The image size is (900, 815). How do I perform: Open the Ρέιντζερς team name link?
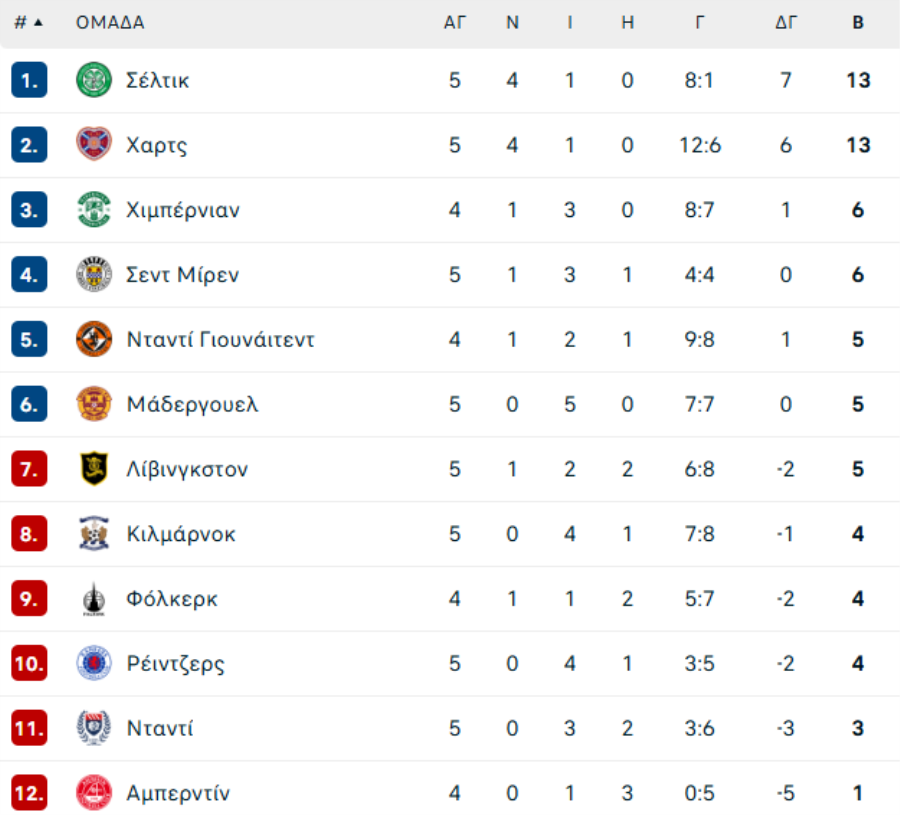(176, 664)
